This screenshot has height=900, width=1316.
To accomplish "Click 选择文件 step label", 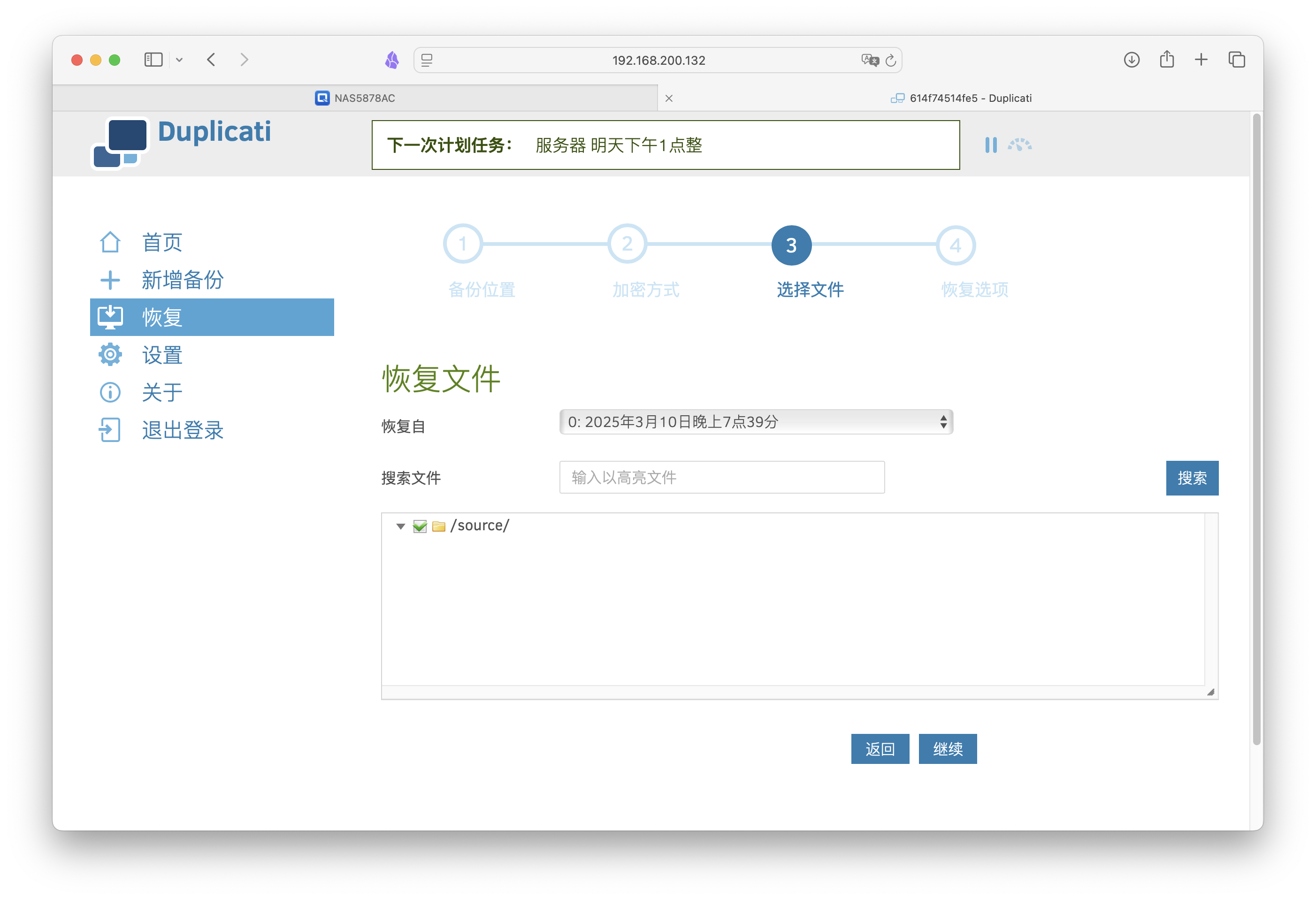I will (x=811, y=290).
